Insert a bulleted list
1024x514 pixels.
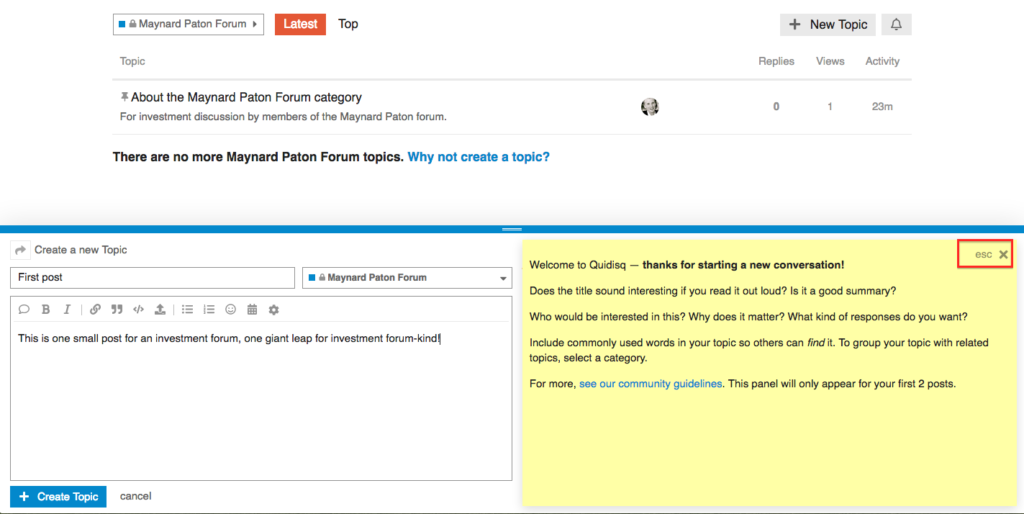[187, 310]
